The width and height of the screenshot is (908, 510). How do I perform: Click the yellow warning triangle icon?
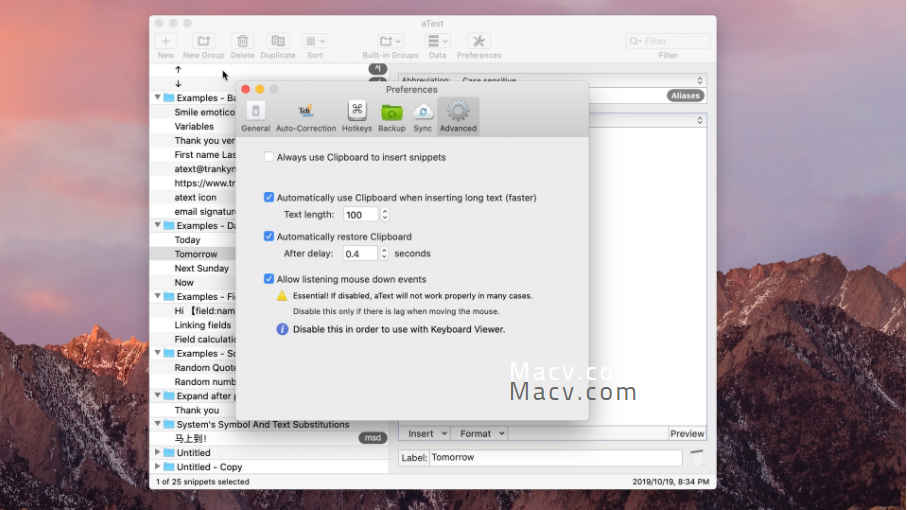tap(281, 296)
